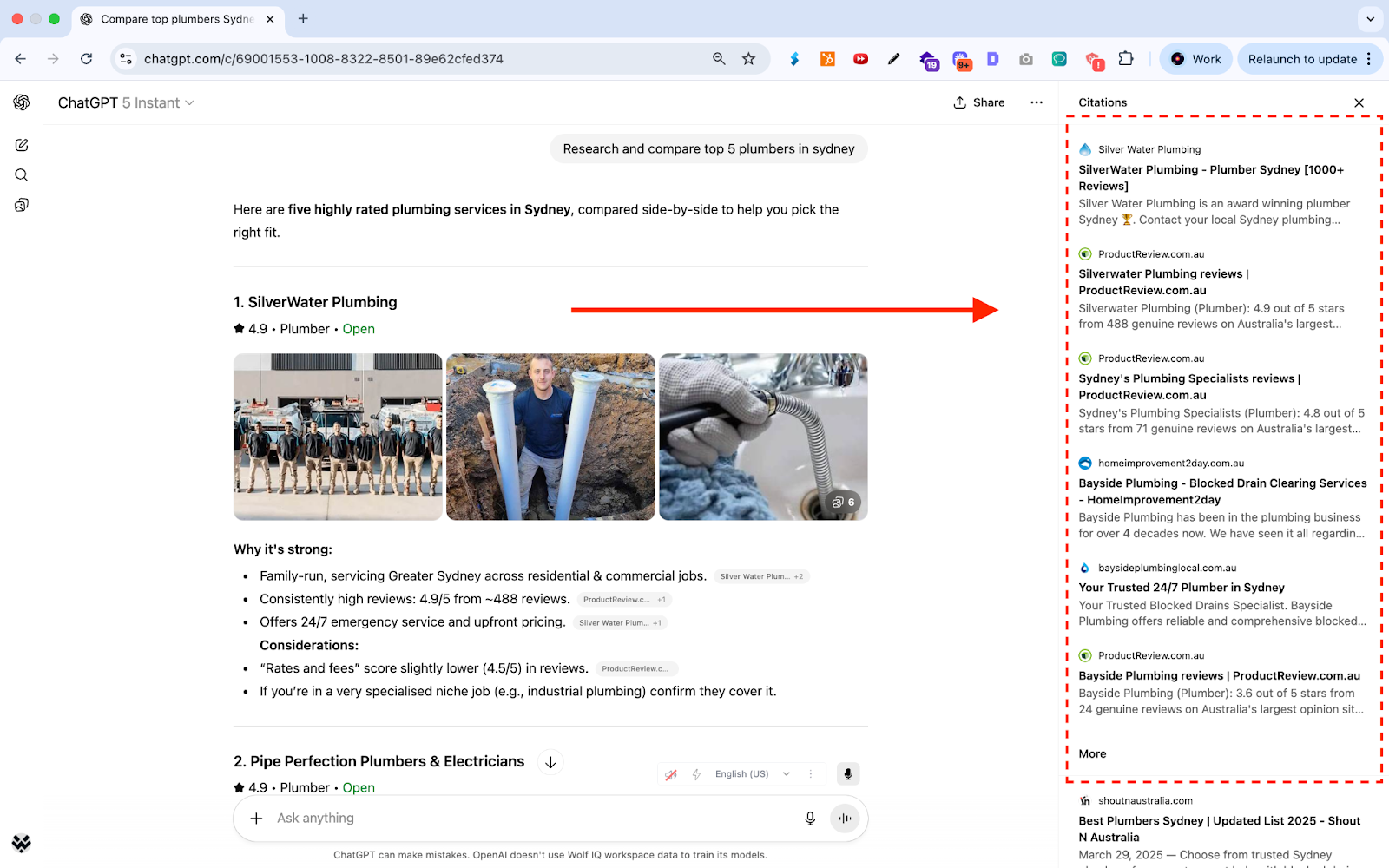Click the Silver Water Plum... +2 source chip
Image resolution: width=1389 pixels, height=868 pixels.
tap(761, 576)
